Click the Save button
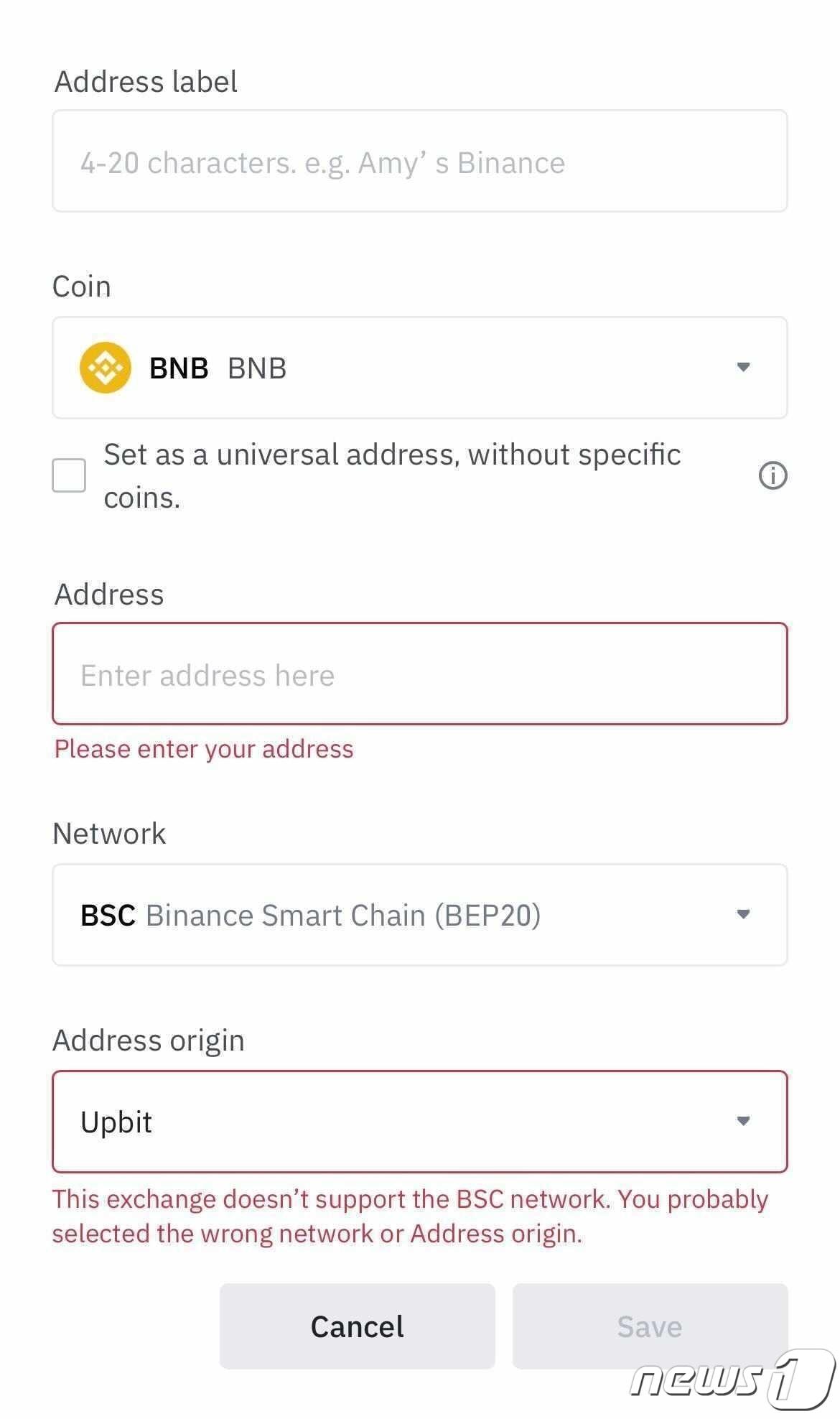 pyautogui.click(x=649, y=1326)
